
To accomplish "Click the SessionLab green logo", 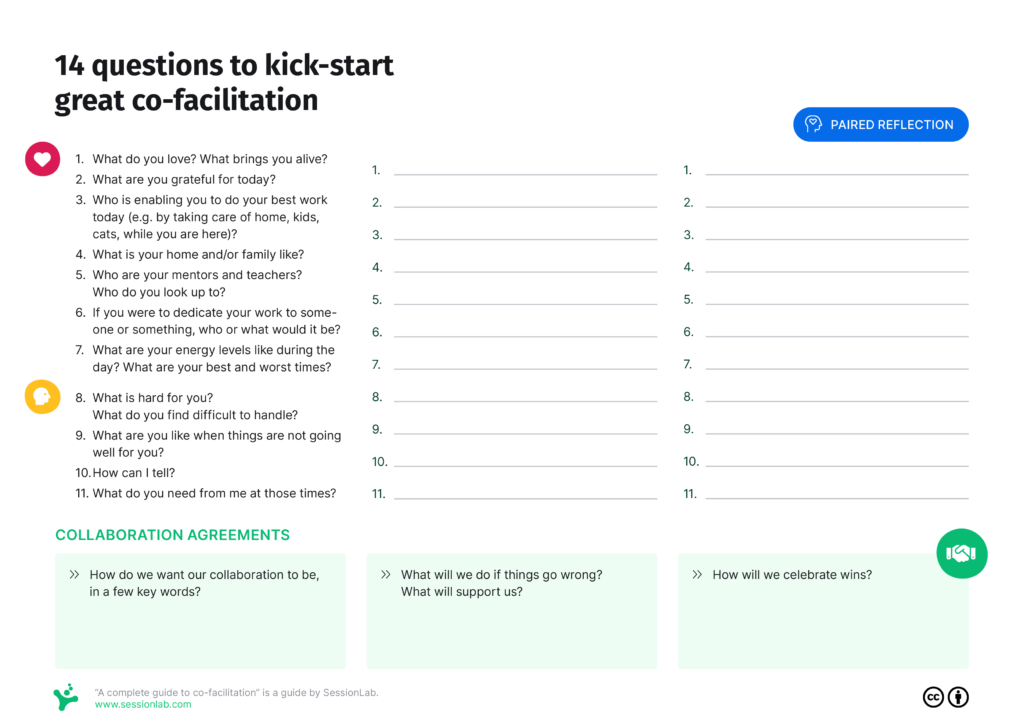I will (65, 697).
